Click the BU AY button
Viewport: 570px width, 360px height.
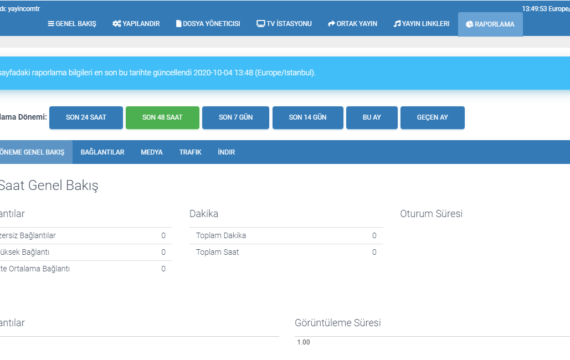coord(372,117)
